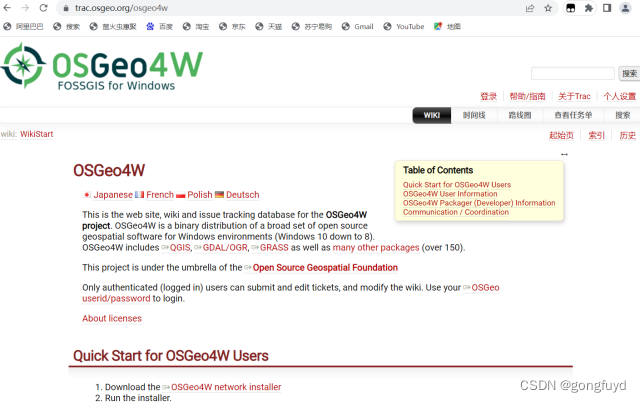Open the About licenses link
Image resolution: width=641 pixels, height=402 pixels.
click(112, 319)
